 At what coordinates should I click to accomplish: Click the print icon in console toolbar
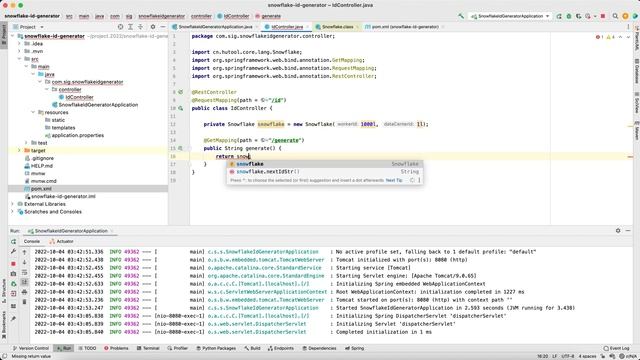click(x=24, y=292)
